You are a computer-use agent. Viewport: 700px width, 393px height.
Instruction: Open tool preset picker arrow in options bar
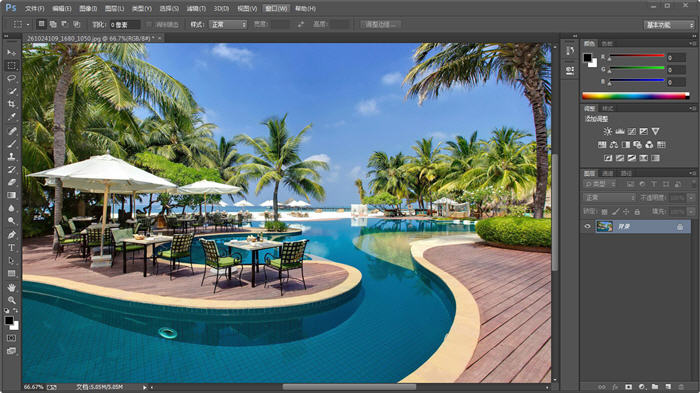point(28,25)
